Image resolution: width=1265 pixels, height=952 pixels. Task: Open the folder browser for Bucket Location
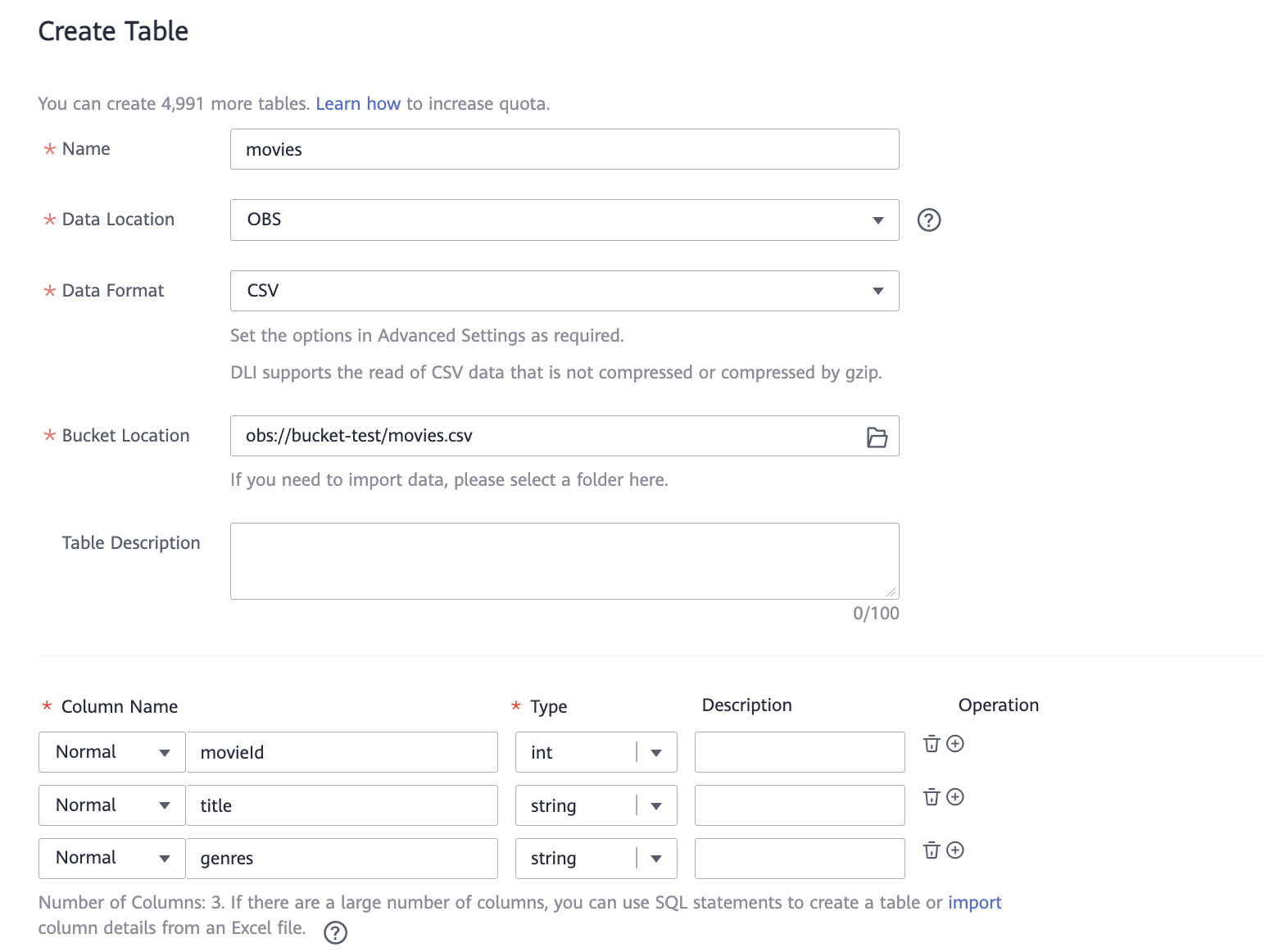pos(877,437)
